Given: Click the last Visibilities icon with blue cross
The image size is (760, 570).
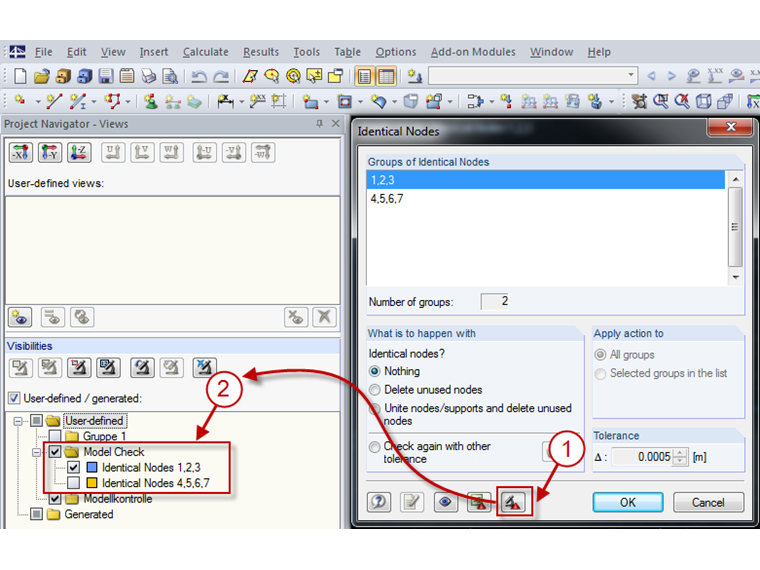Looking at the screenshot, I should pyautogui.click(x=204, y=368).
